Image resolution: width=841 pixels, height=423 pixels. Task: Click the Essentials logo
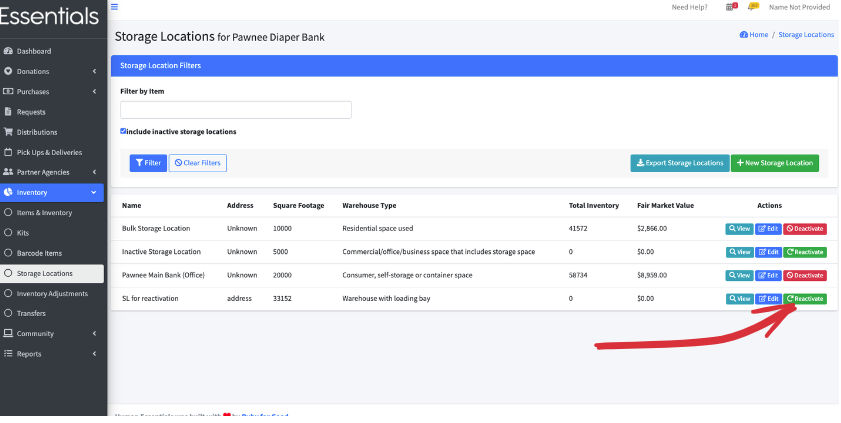[49, 16]
